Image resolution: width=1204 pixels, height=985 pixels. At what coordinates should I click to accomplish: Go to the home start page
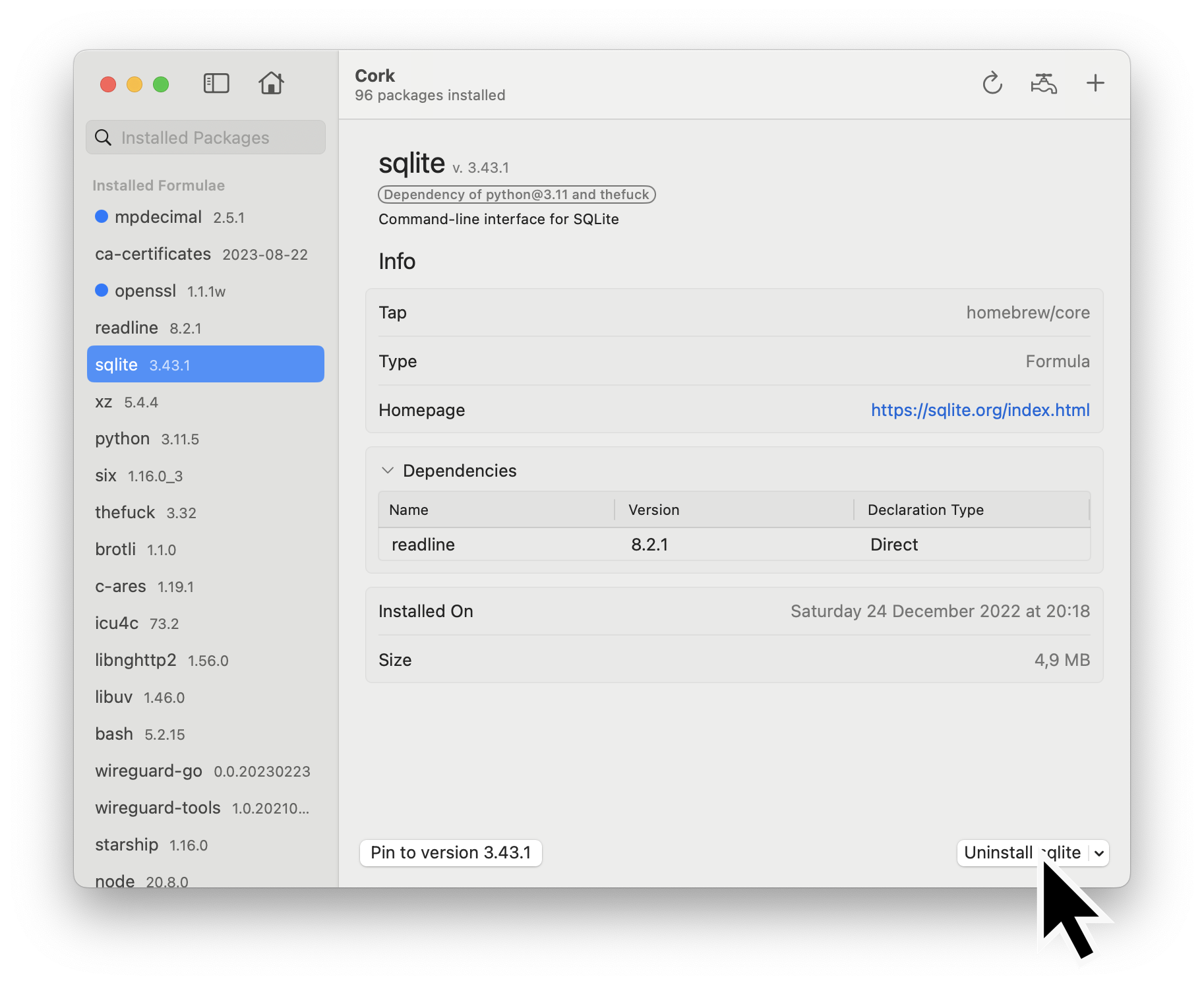[x=271, y=84]
